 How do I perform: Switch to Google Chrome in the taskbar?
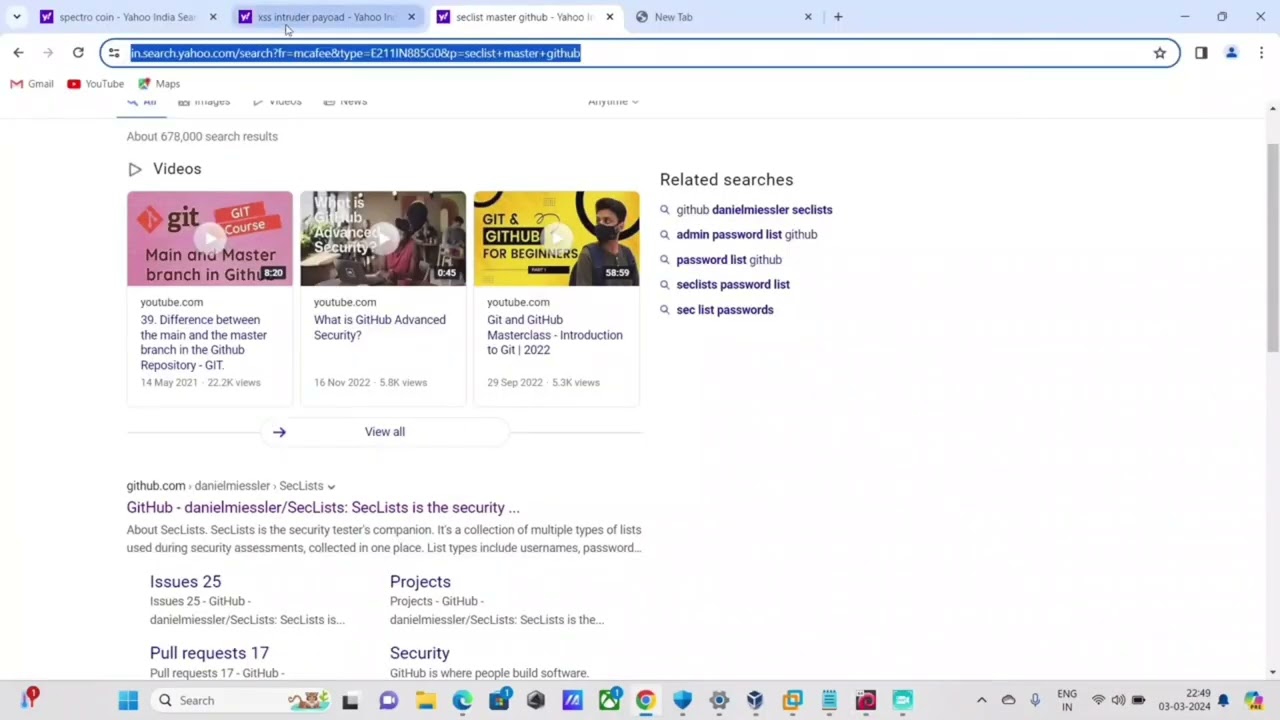pos(645,701)
